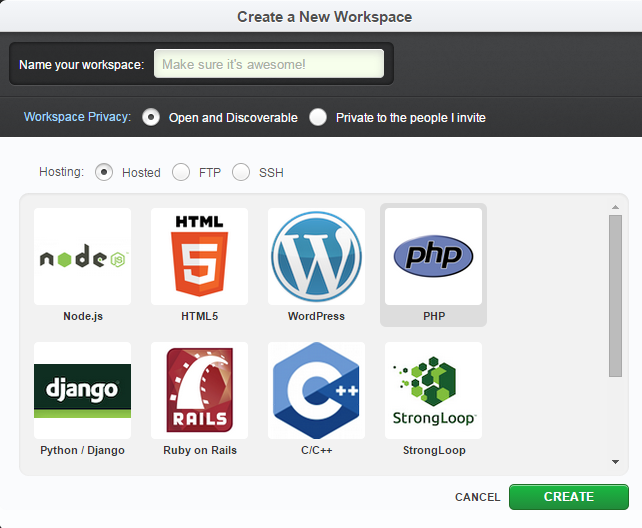This screenshot has height=528, width=642.
Task: Click the Workspace Privacy label link
Action: [77, 117]
